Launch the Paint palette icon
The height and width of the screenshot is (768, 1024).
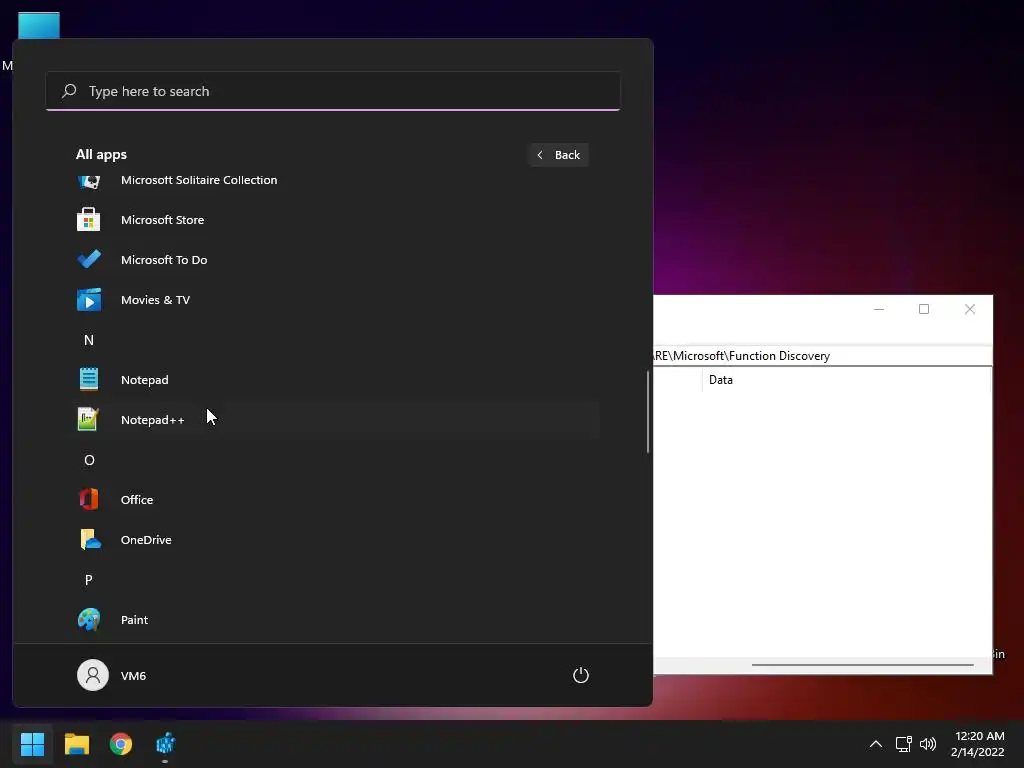(x=89, y=620)
